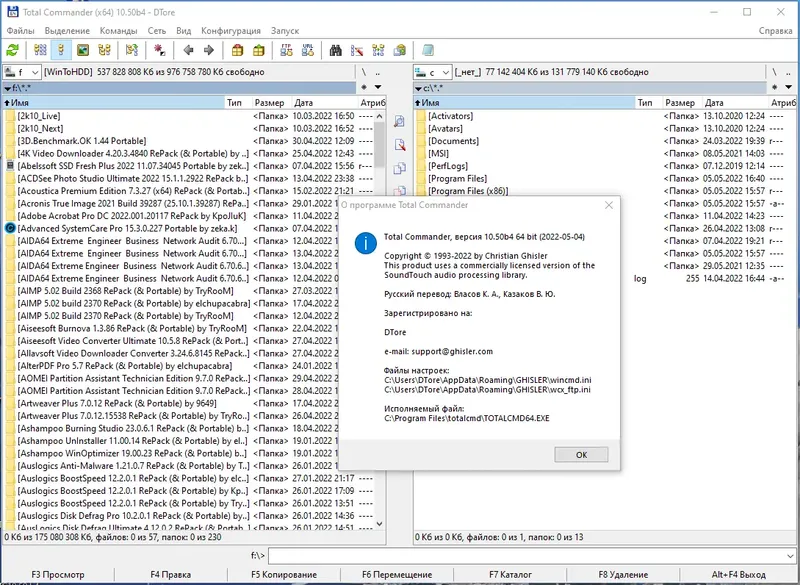Open the URL new FTP connection icon
This screenshot has width=800, height=585.
click(308, 50)
